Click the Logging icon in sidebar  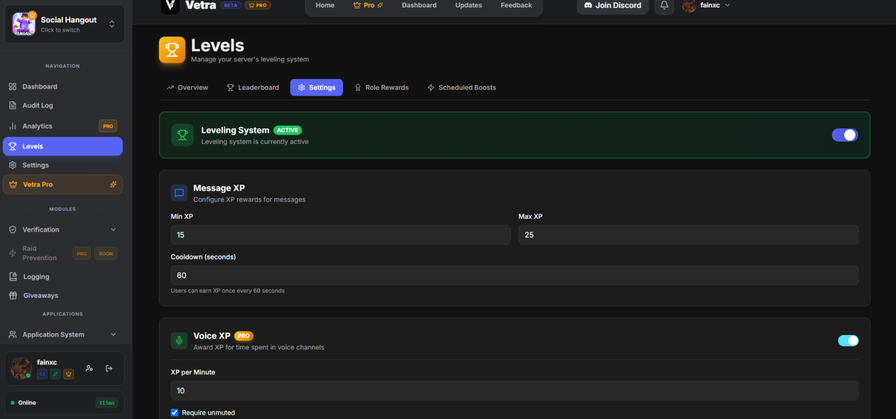(x=13, y=276)
